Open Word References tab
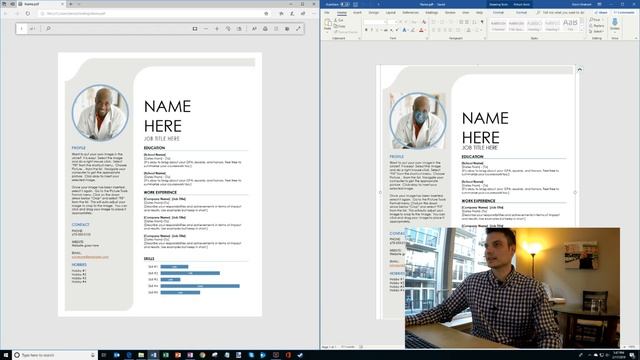This screenshot has height=360, width=640. [411, 13]
